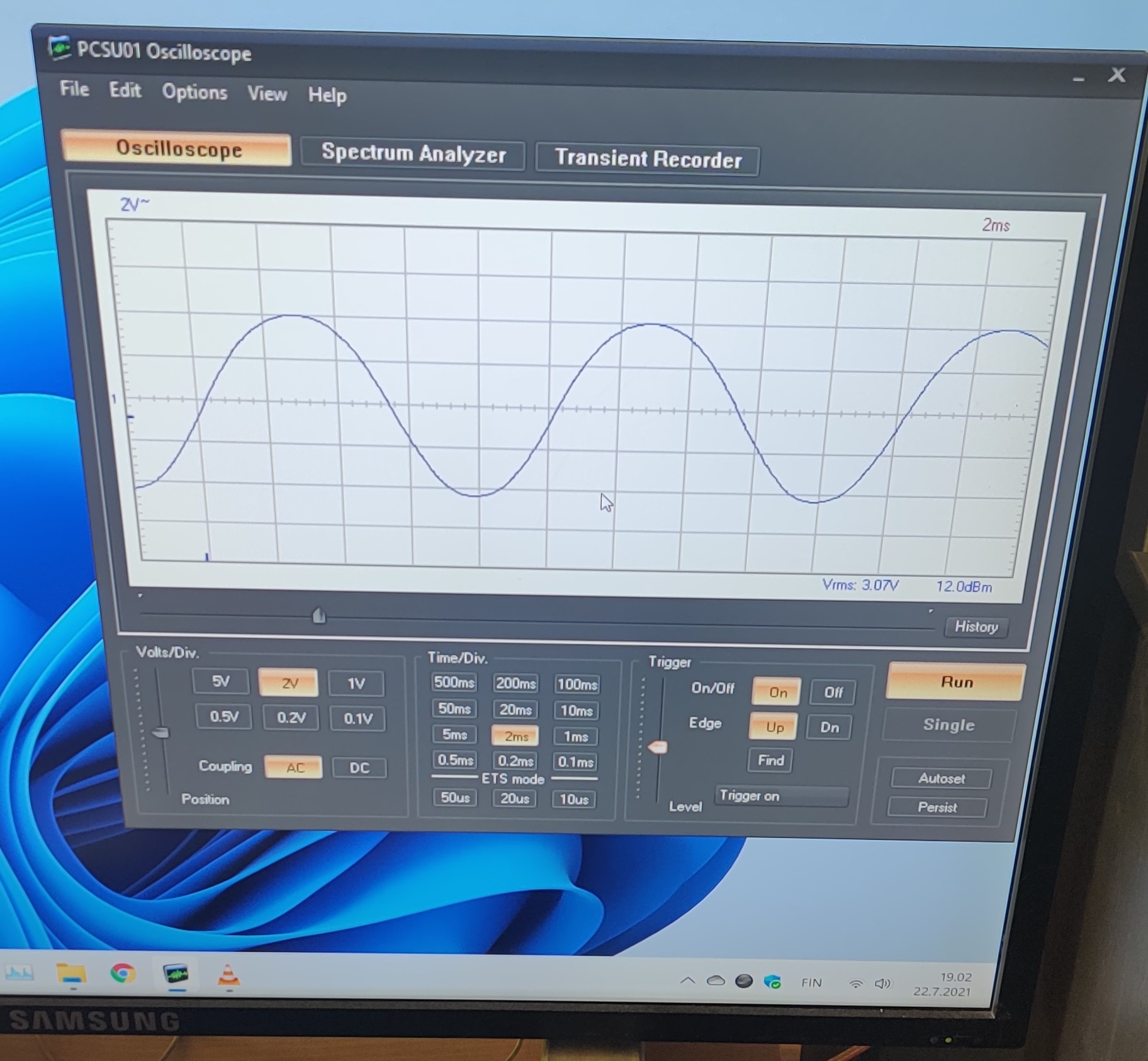Select 0.1ms time per division
The image size is (1148, 1061).
(x=575, y=762)
